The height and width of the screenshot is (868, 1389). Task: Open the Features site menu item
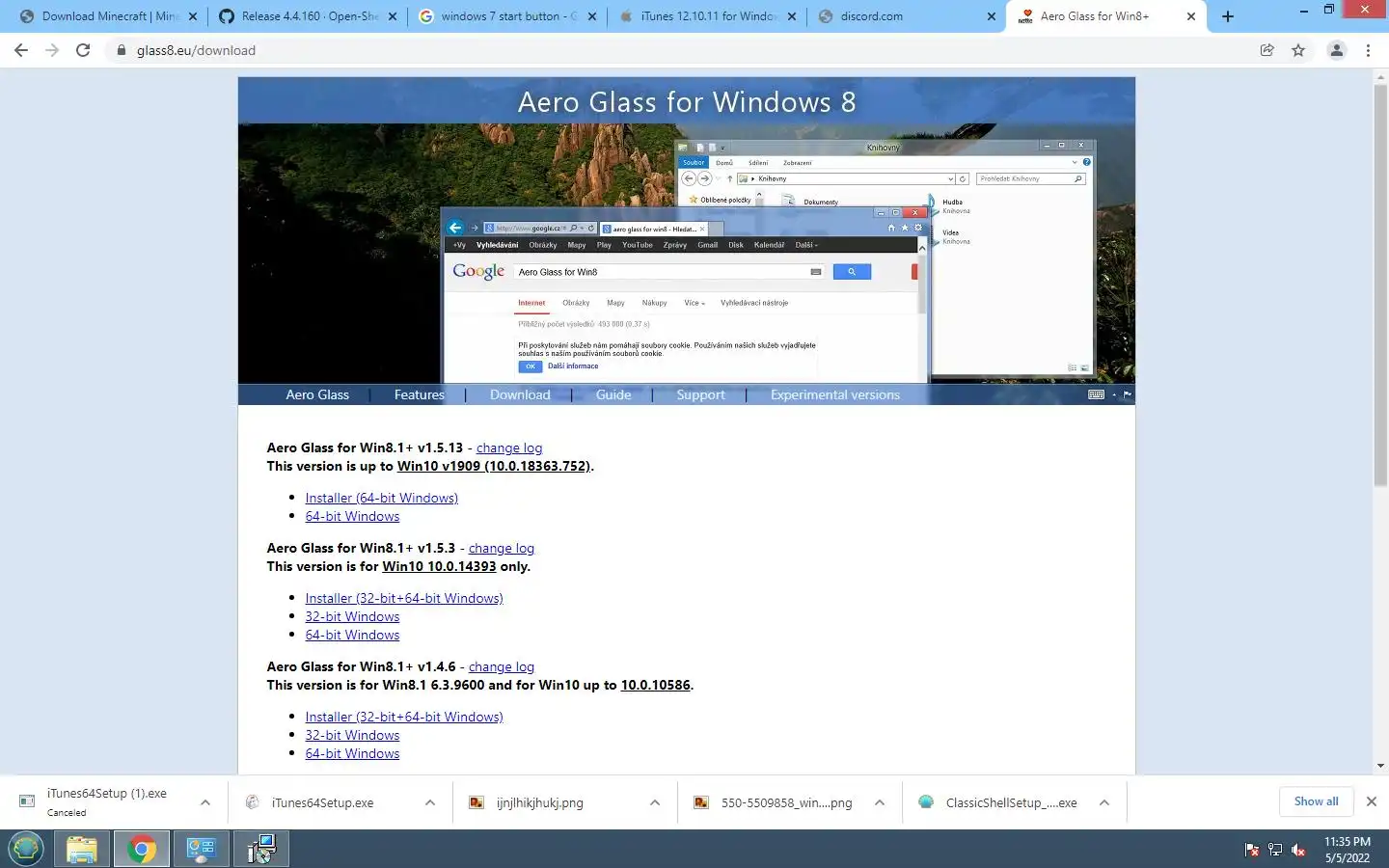(x=420, y=394)
